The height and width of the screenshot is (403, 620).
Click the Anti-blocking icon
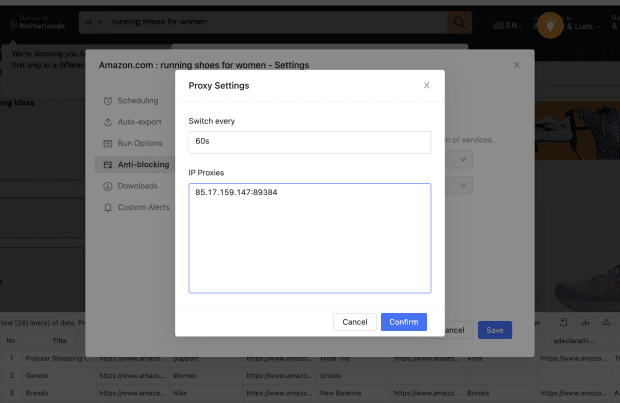pyautogui.click(x=108, y=165)
